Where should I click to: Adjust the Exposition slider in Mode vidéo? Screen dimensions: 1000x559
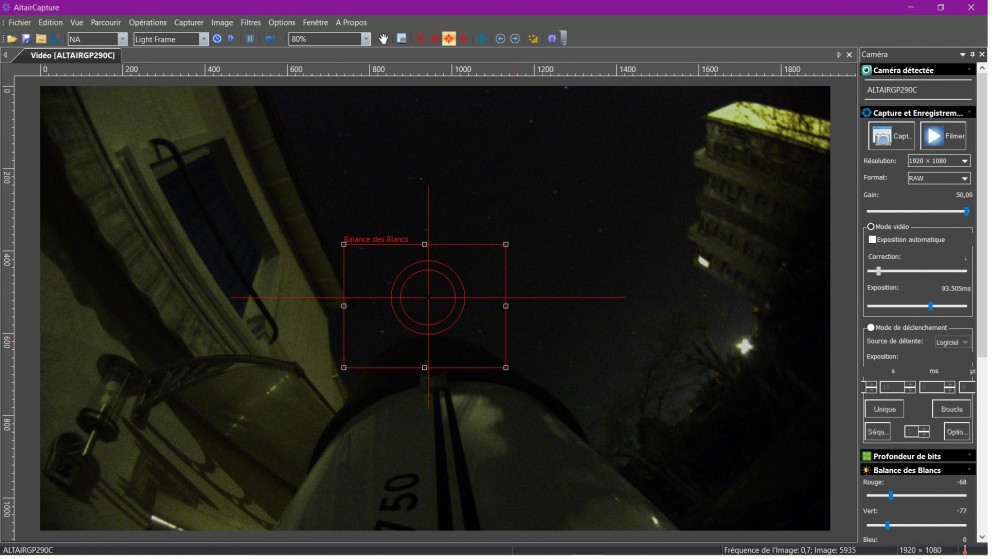[917, 307]
